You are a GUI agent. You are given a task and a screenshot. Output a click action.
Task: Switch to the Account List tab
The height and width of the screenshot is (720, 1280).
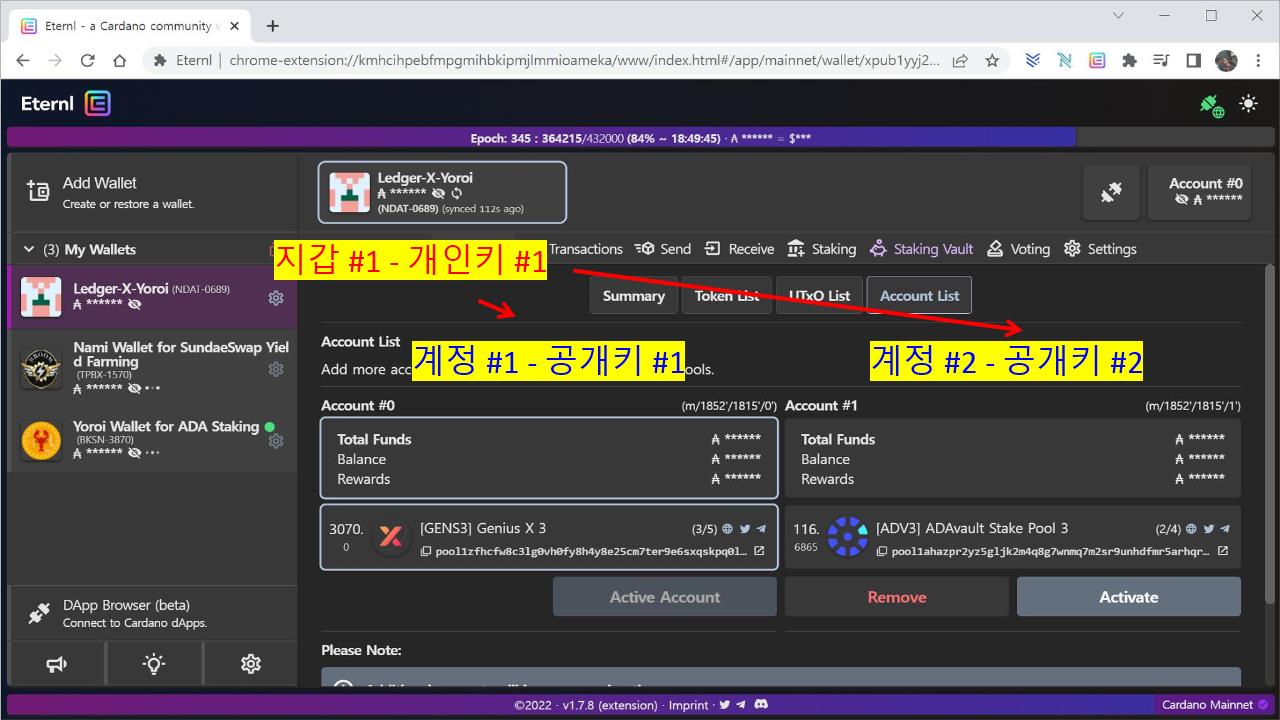pyautogui.click(x=919, y=296)
